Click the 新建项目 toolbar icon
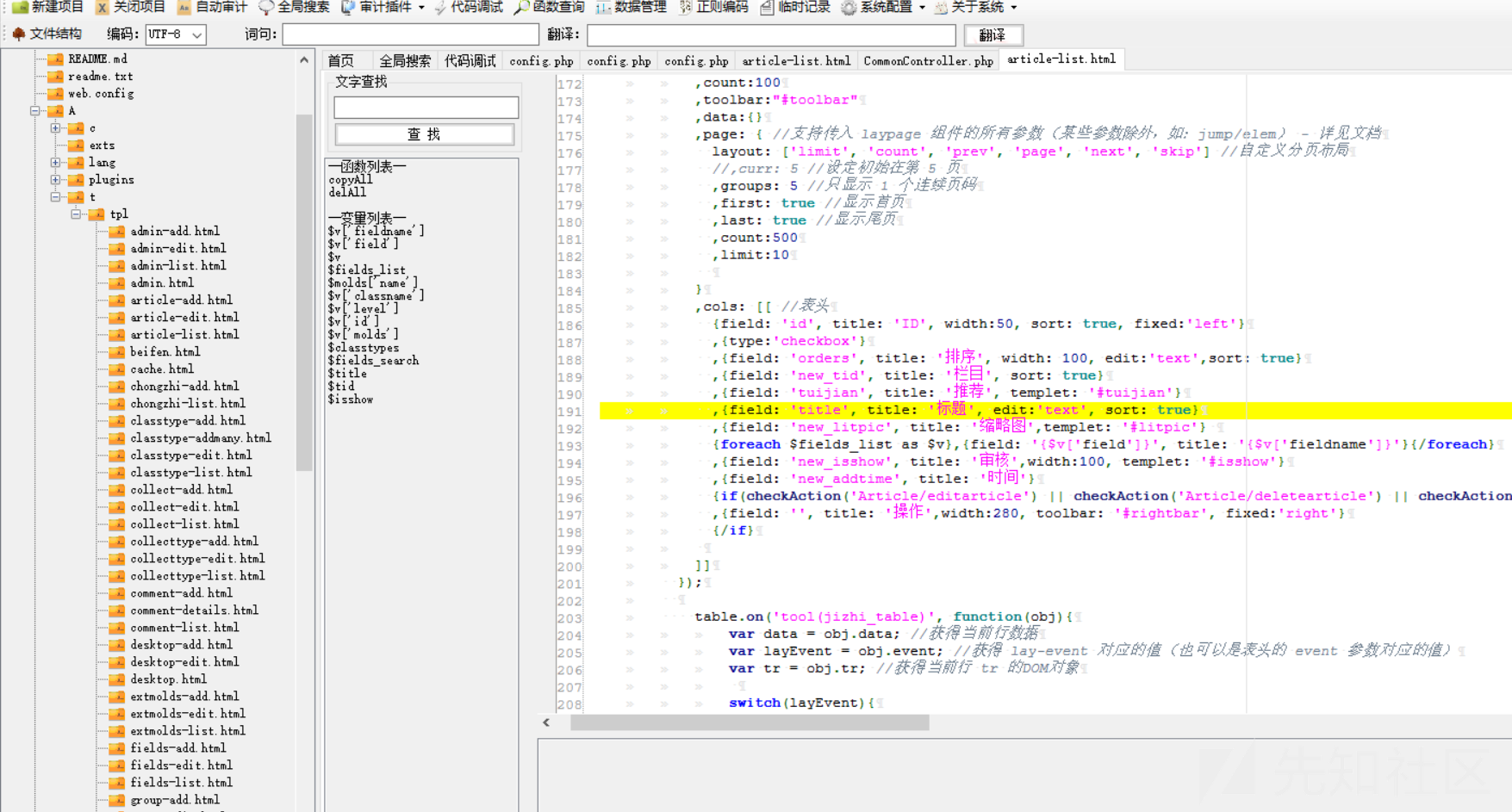Image resolution: width=1512 pixels, height=812 pixels. point(20,7)
